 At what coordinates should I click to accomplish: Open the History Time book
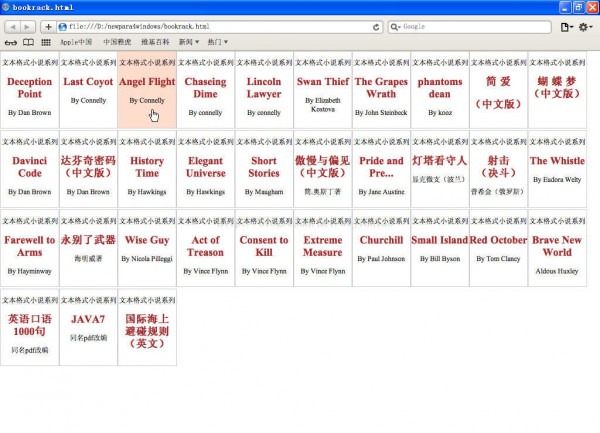click(x=147, y=167)
